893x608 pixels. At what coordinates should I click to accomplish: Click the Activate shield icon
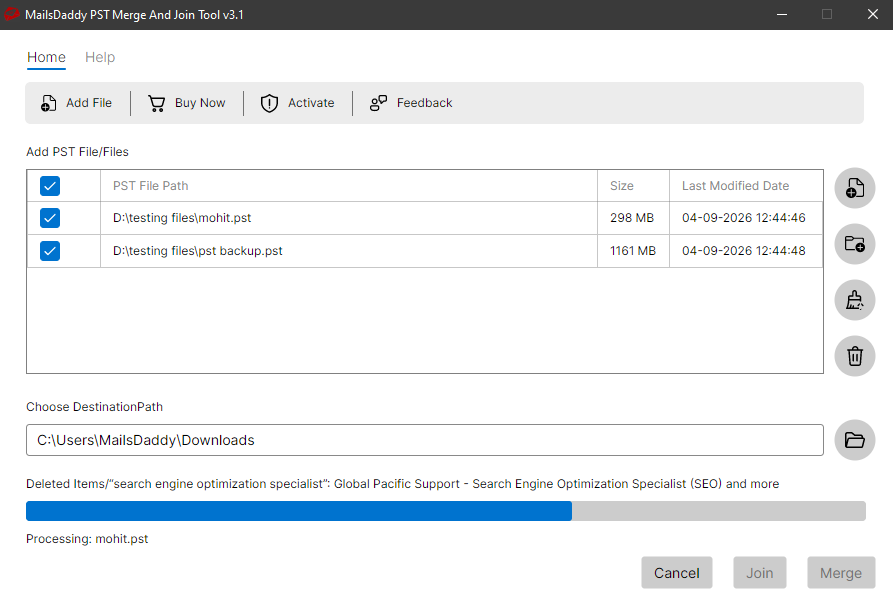[x=269, y=103]
